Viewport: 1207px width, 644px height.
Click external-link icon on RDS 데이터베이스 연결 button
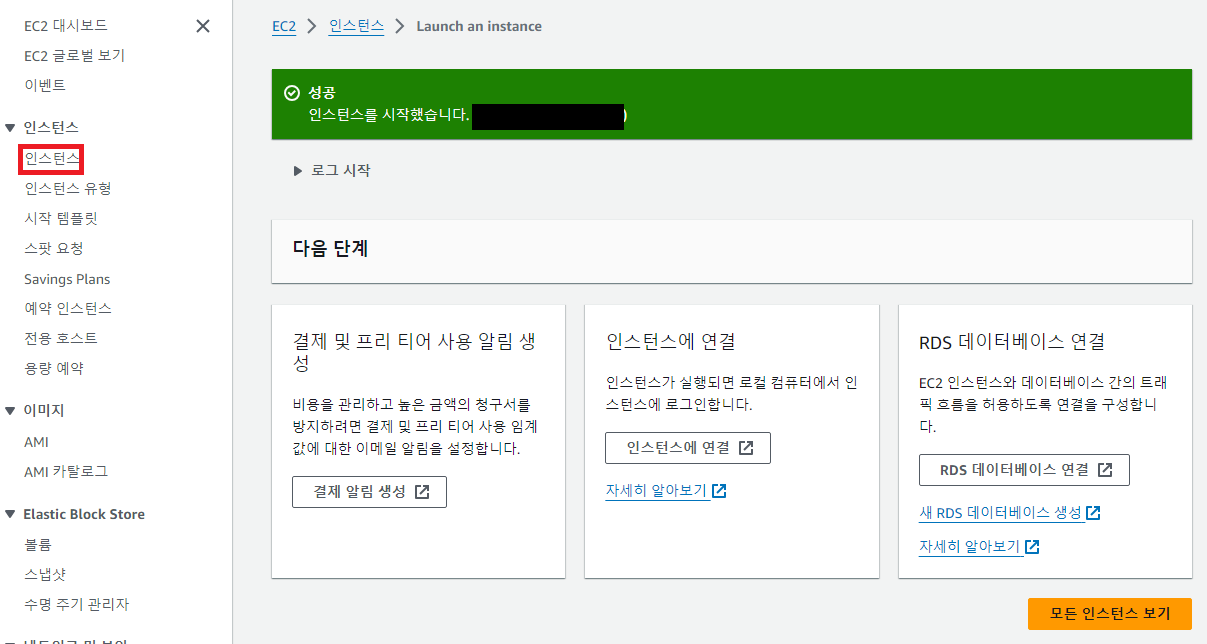coord(1104,470)
